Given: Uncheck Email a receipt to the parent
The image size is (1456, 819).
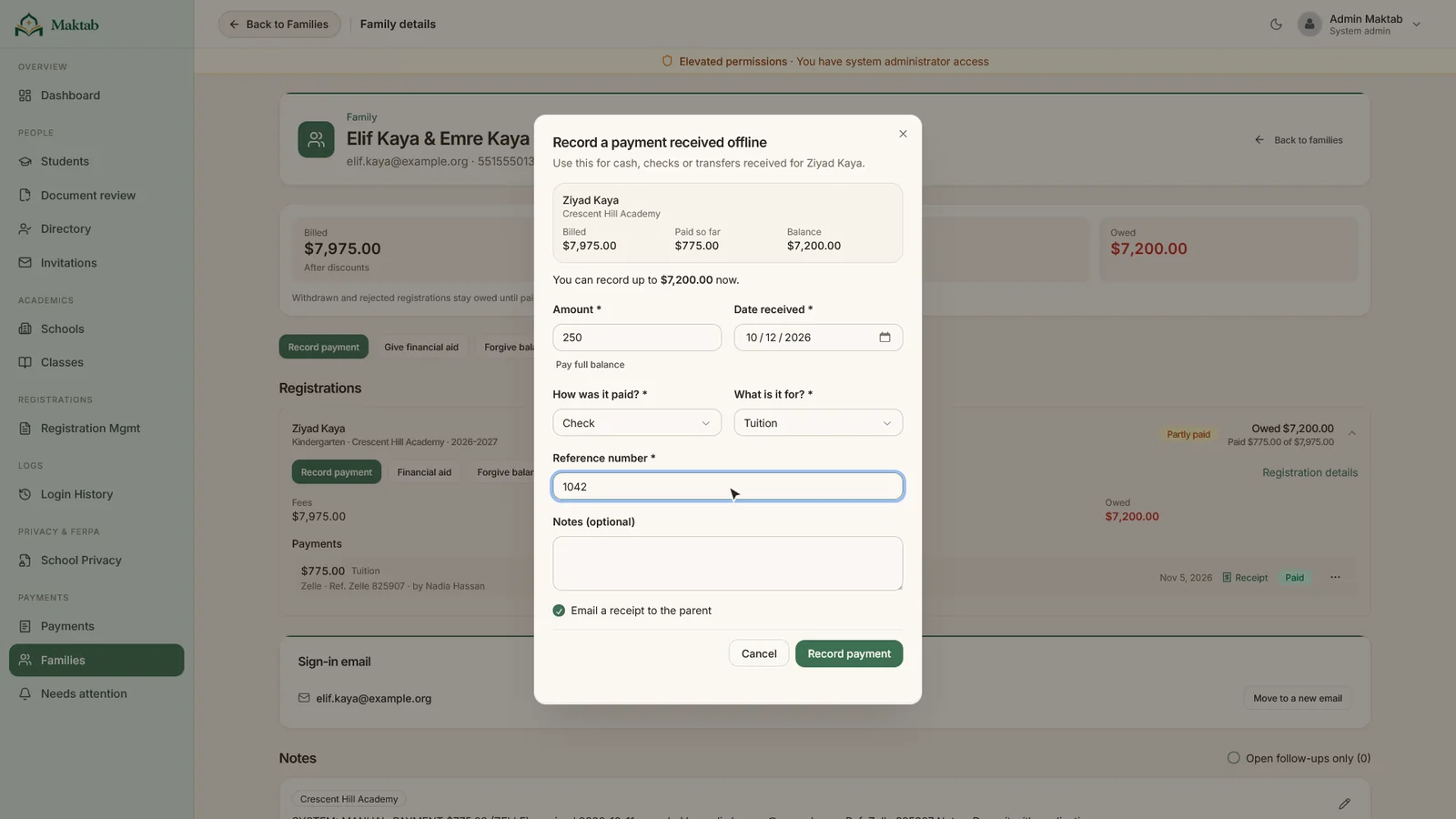Looking at the screenshot, I should coord(559,611).
